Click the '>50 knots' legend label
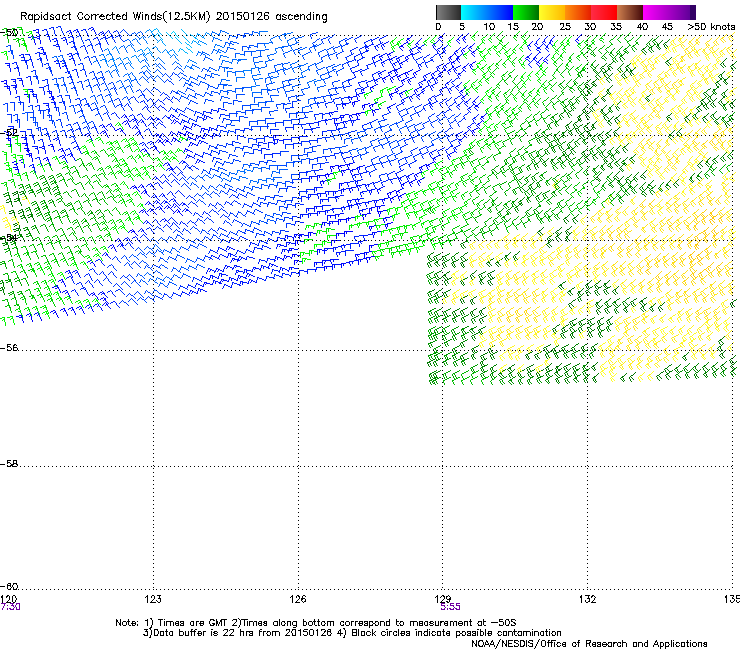Viewport: 740px width, 650px height. click(711, 27)
